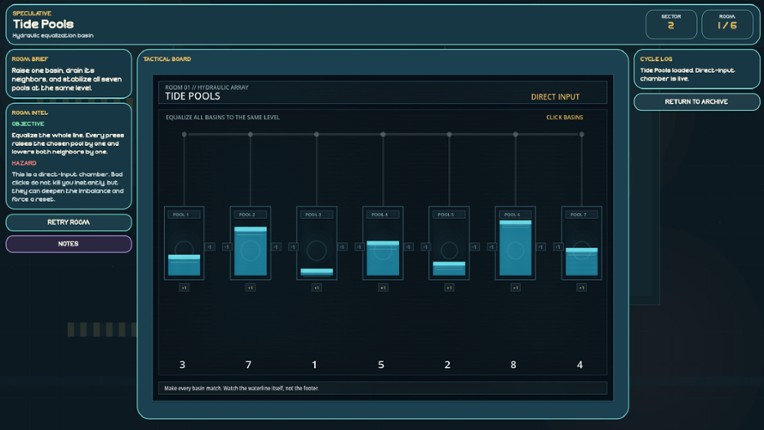The height and width of the screenshot is (430, 764).
Task: Click the Room 1/6 counter
Action: [x=727, y=24]
